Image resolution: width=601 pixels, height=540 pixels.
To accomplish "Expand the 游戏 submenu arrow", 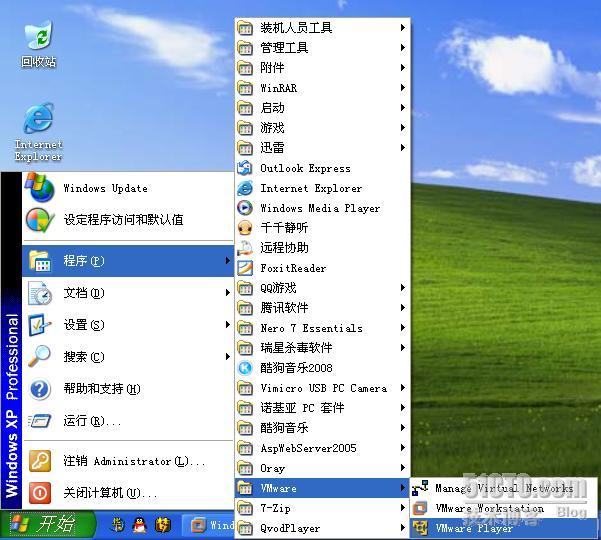I will (402, 127).
